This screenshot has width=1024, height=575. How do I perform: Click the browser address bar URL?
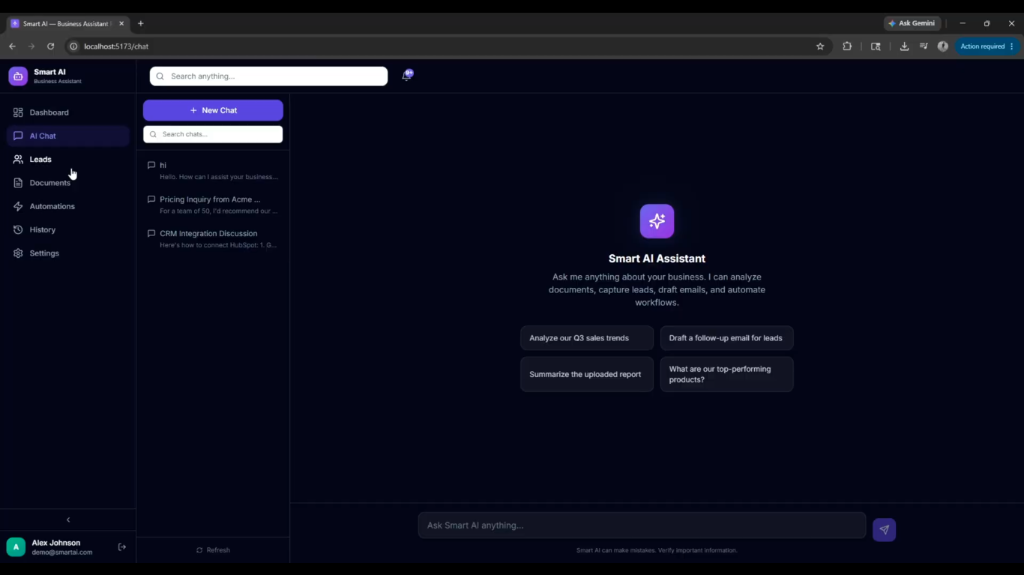[x=116, y=46]
